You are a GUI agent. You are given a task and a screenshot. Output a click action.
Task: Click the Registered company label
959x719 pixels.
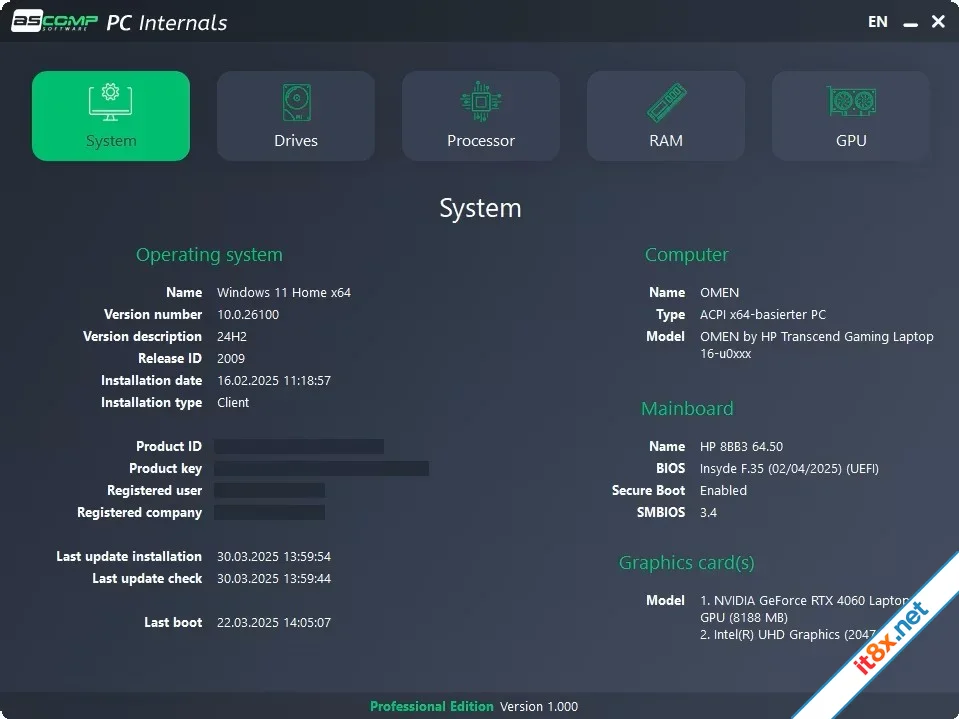click(x=139, y=512)
